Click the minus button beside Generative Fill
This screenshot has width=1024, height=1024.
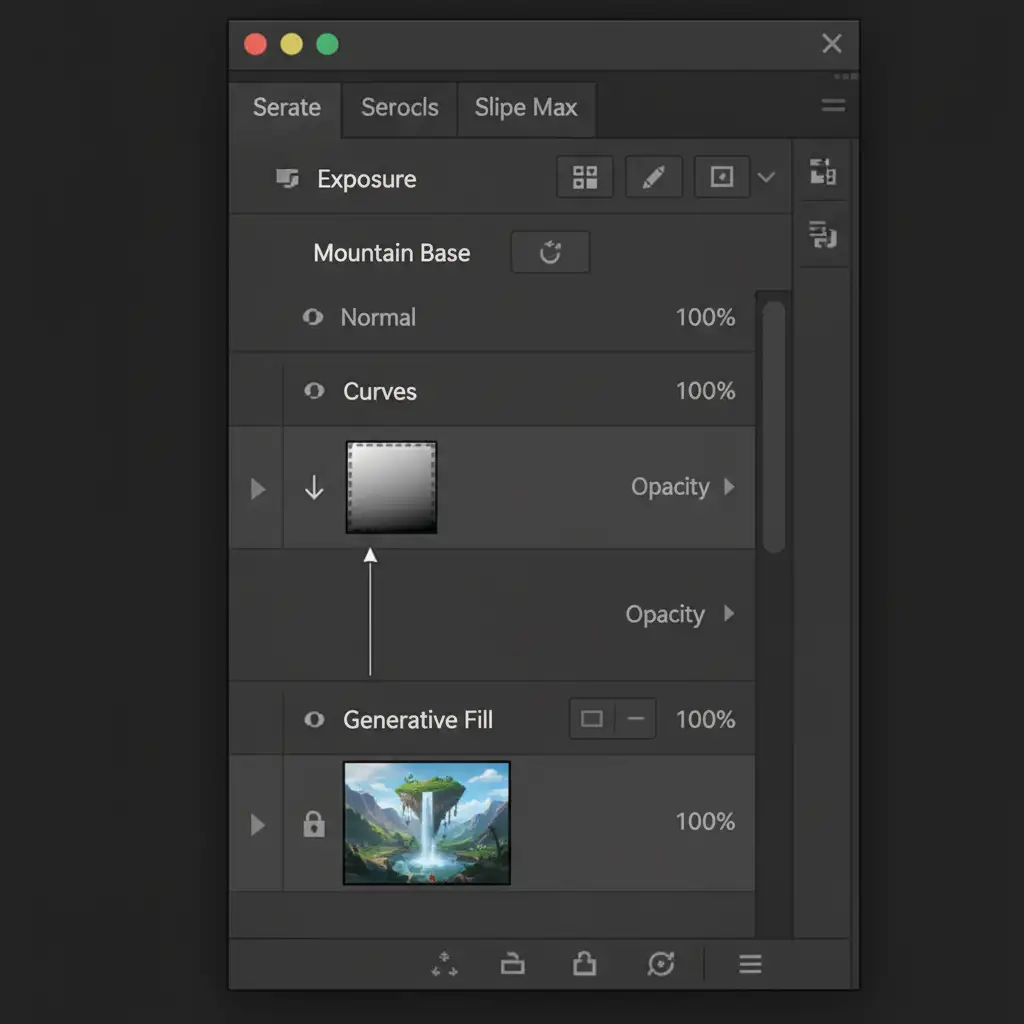pyautogui.click(x=635, y=719)
